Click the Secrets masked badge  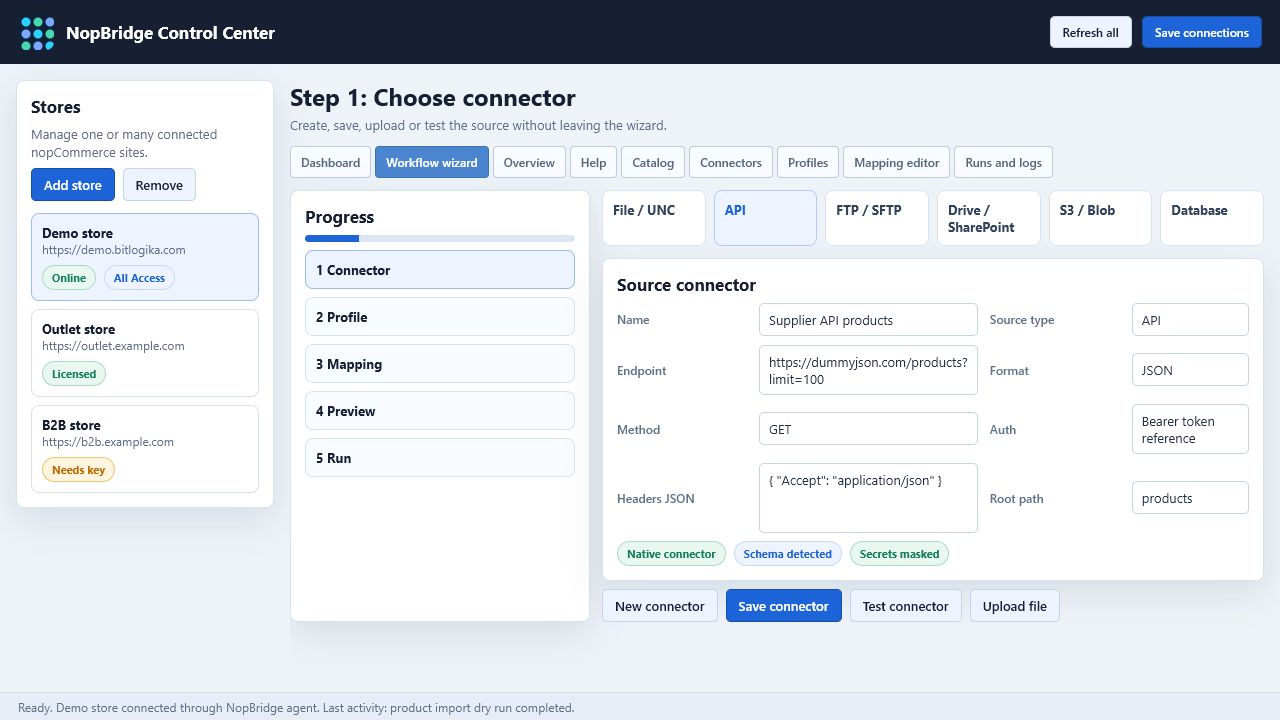click(x=899, y=554)
